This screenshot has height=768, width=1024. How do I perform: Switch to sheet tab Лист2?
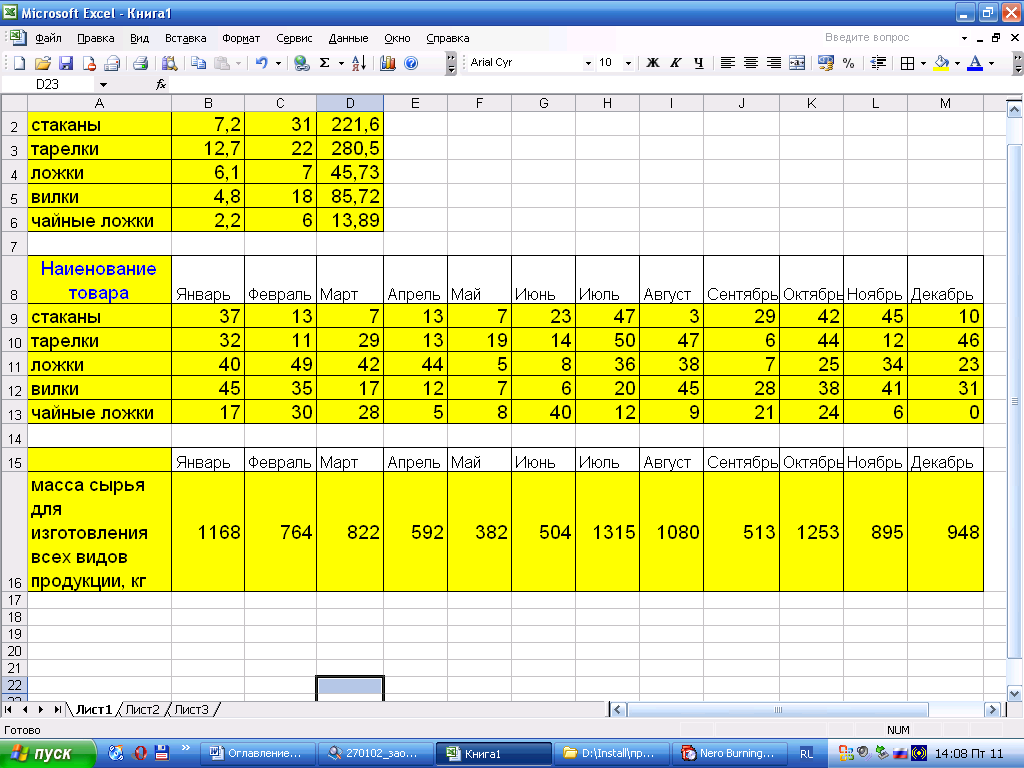pyautogui.click(x=142, y=709)
